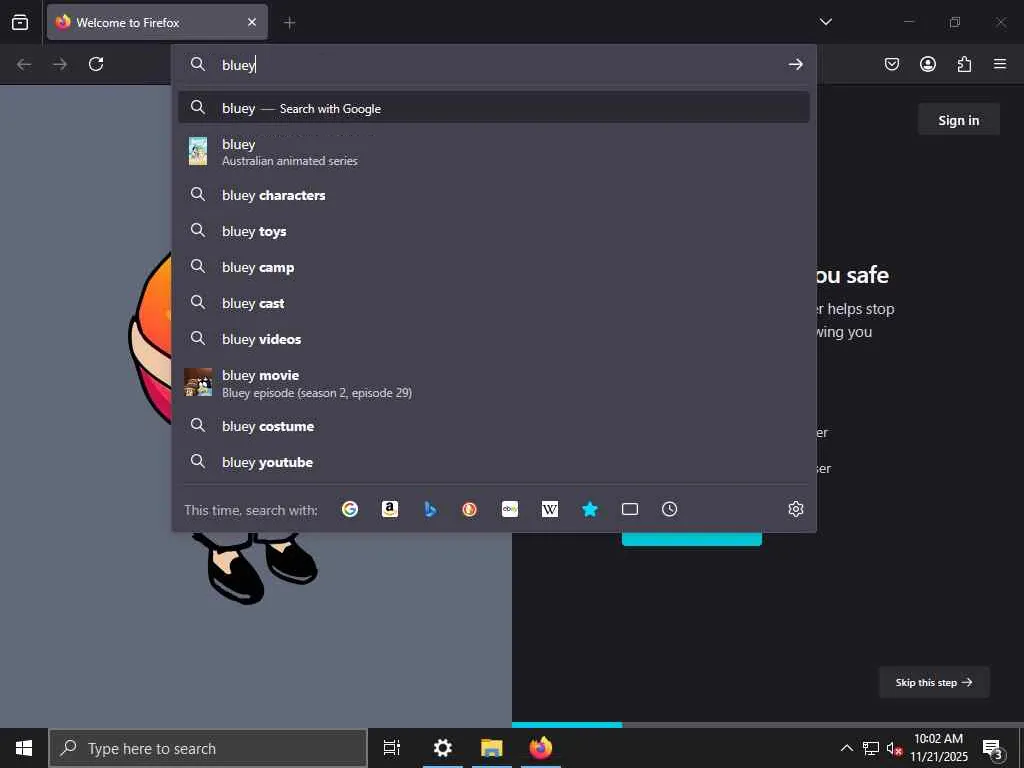Open Save to Pocket

click(x=892, y=64)
